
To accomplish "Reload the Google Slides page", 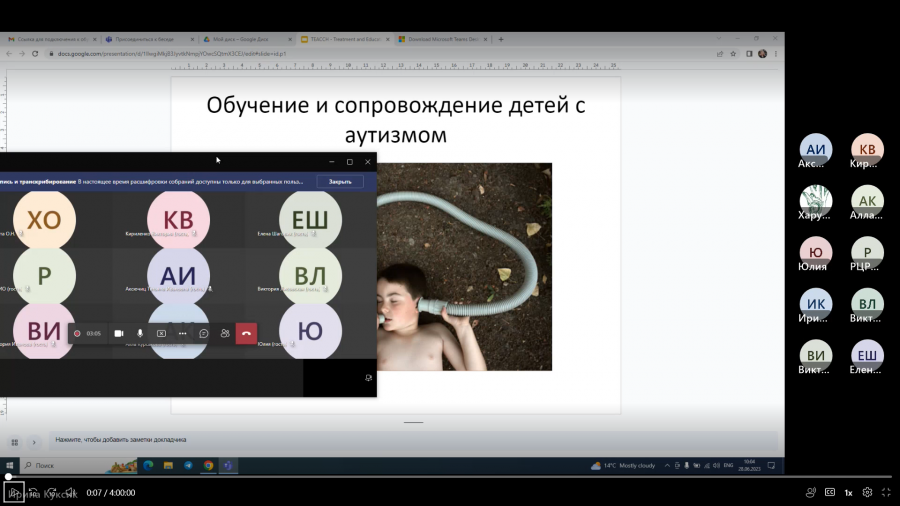I will click(35, 53).
